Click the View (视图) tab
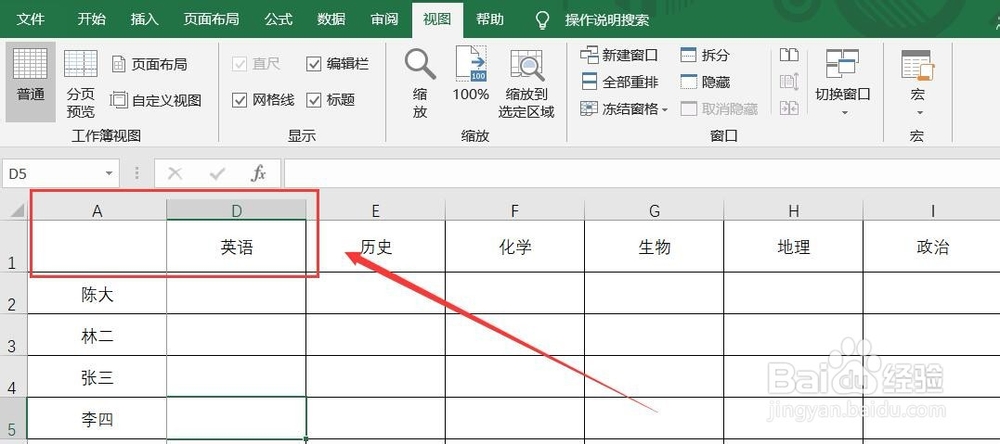The image size is (1000, 444). pos(437,19)
